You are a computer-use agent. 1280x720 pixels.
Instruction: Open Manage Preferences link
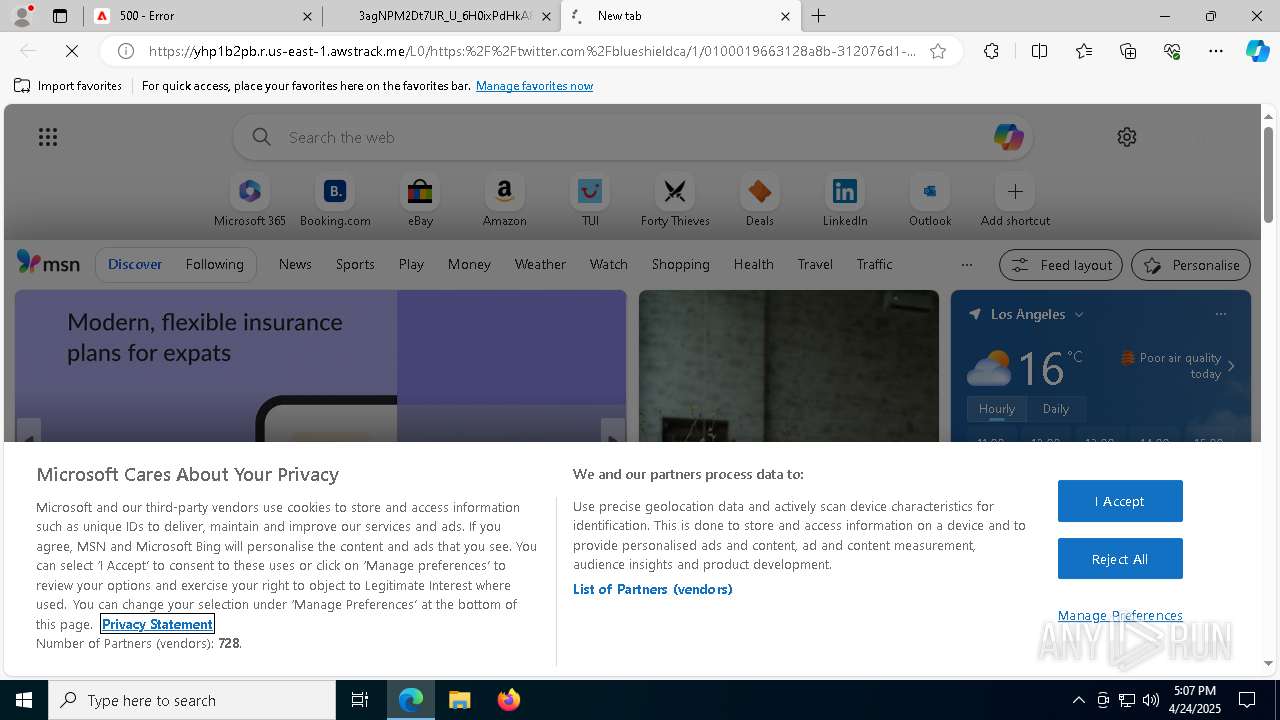pos(1120,615)
